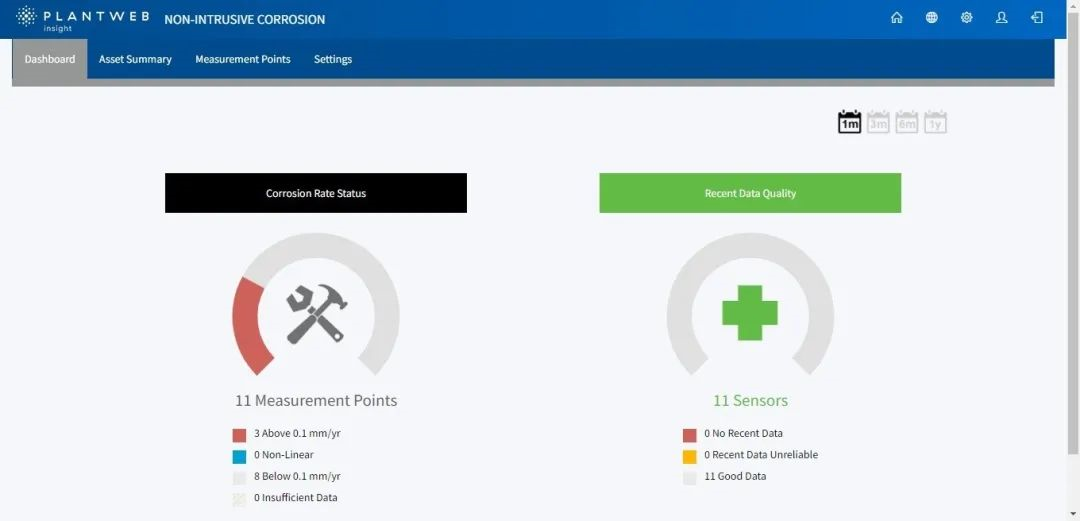Click the user account icon
Viewport: 1080px width, 521px height.
(x=1001, y=18)
